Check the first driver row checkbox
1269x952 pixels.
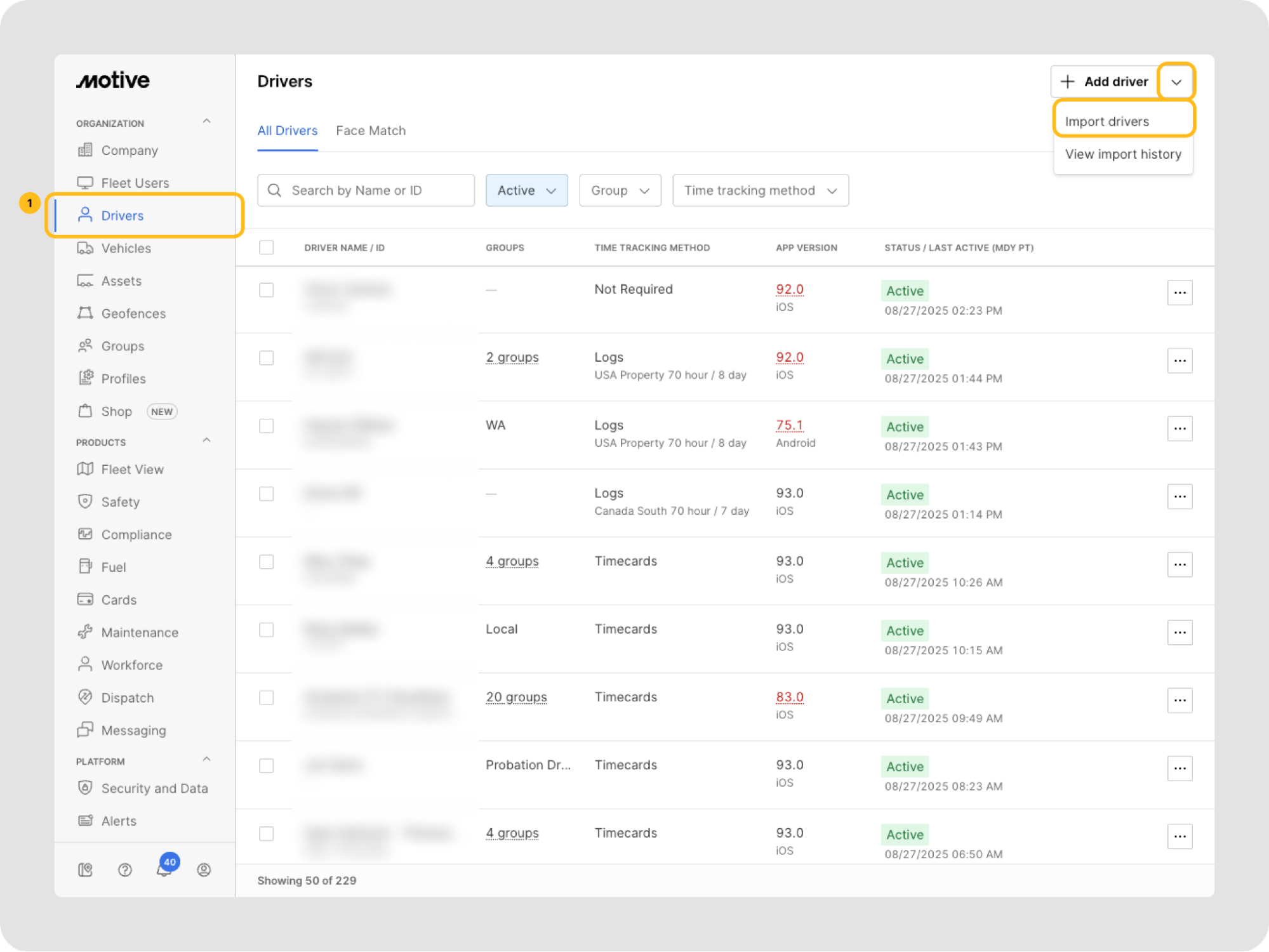pyautogui.click(x=267, y=290)
